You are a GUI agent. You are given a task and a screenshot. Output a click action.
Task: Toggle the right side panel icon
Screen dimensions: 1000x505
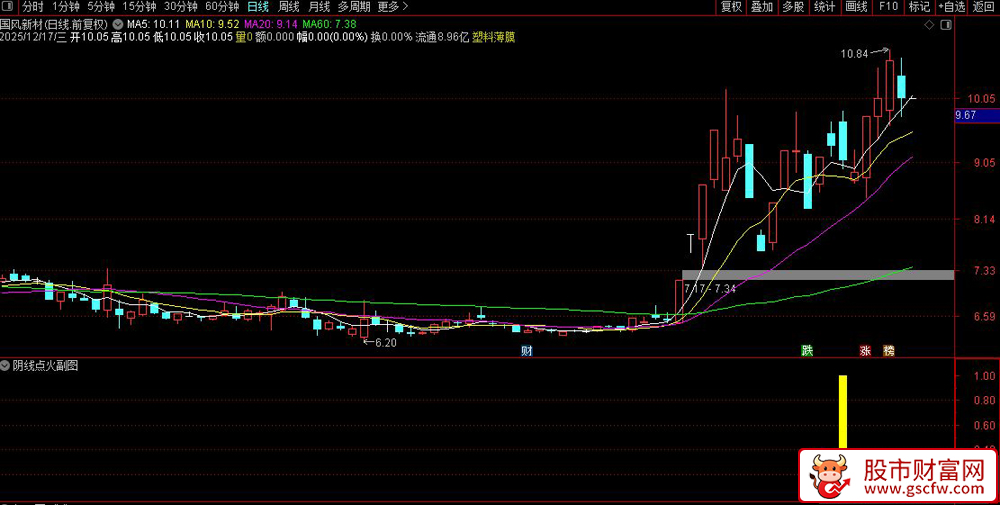point(945,25)
